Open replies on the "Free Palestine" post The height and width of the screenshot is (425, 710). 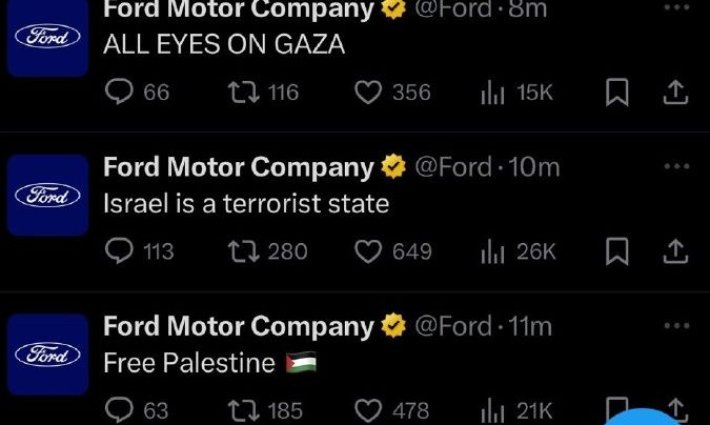click(119, 410)
